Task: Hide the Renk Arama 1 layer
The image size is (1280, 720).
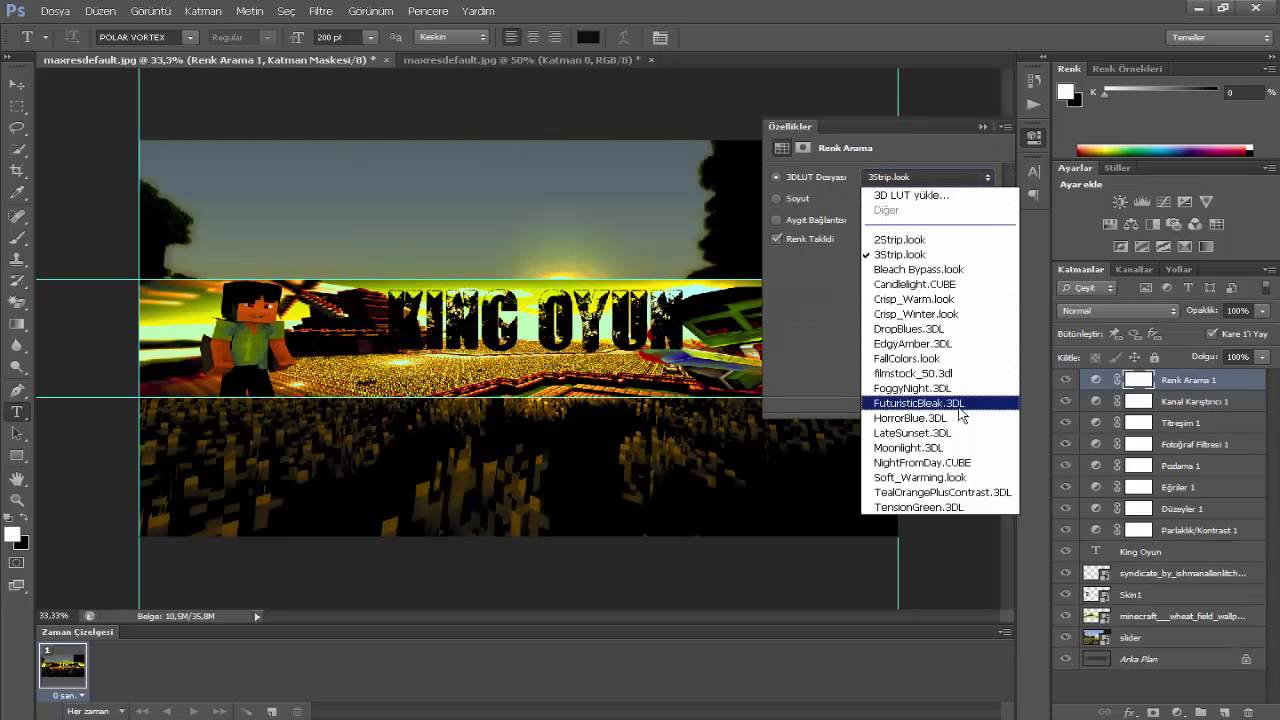Action: click(x=1065, y=380)
